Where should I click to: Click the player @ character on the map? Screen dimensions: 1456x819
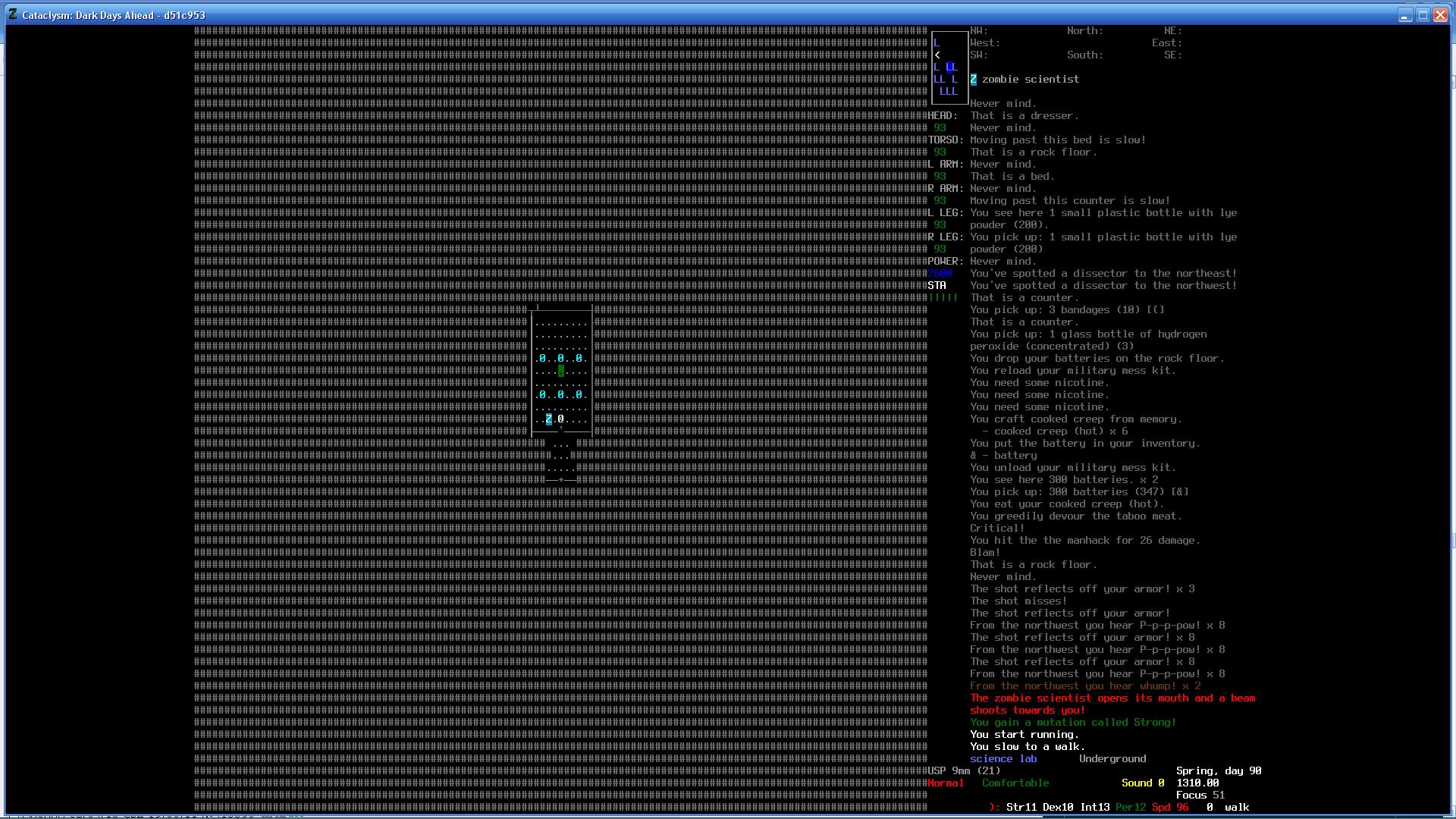(x=561, y=419)
